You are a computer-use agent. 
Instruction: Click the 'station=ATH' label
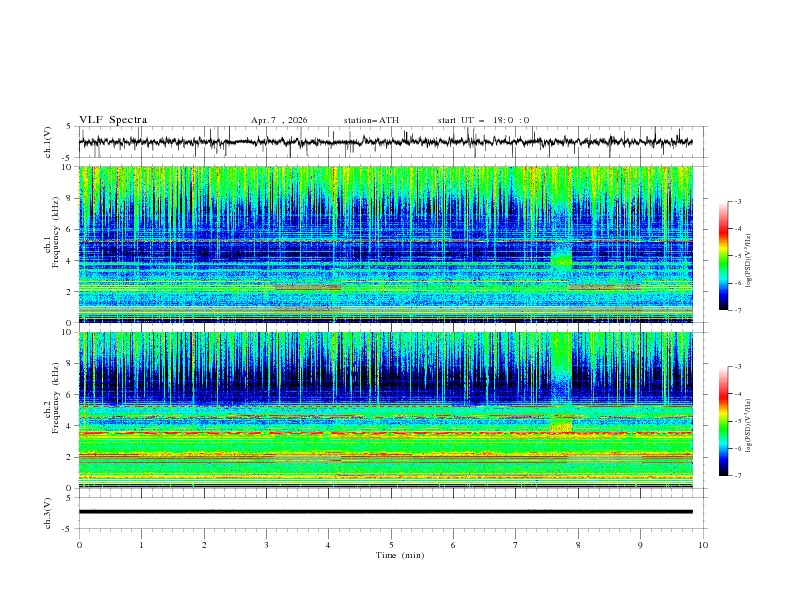point(371,120)
